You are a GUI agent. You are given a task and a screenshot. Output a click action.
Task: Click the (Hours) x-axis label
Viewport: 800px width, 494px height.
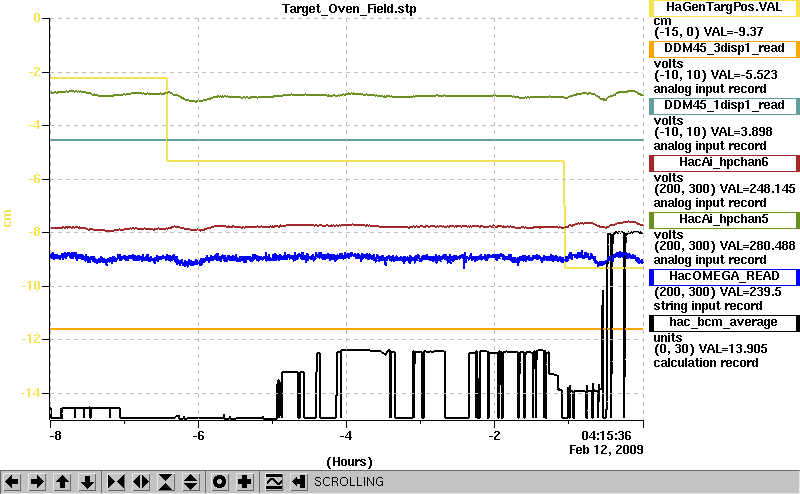pos(349,462)
